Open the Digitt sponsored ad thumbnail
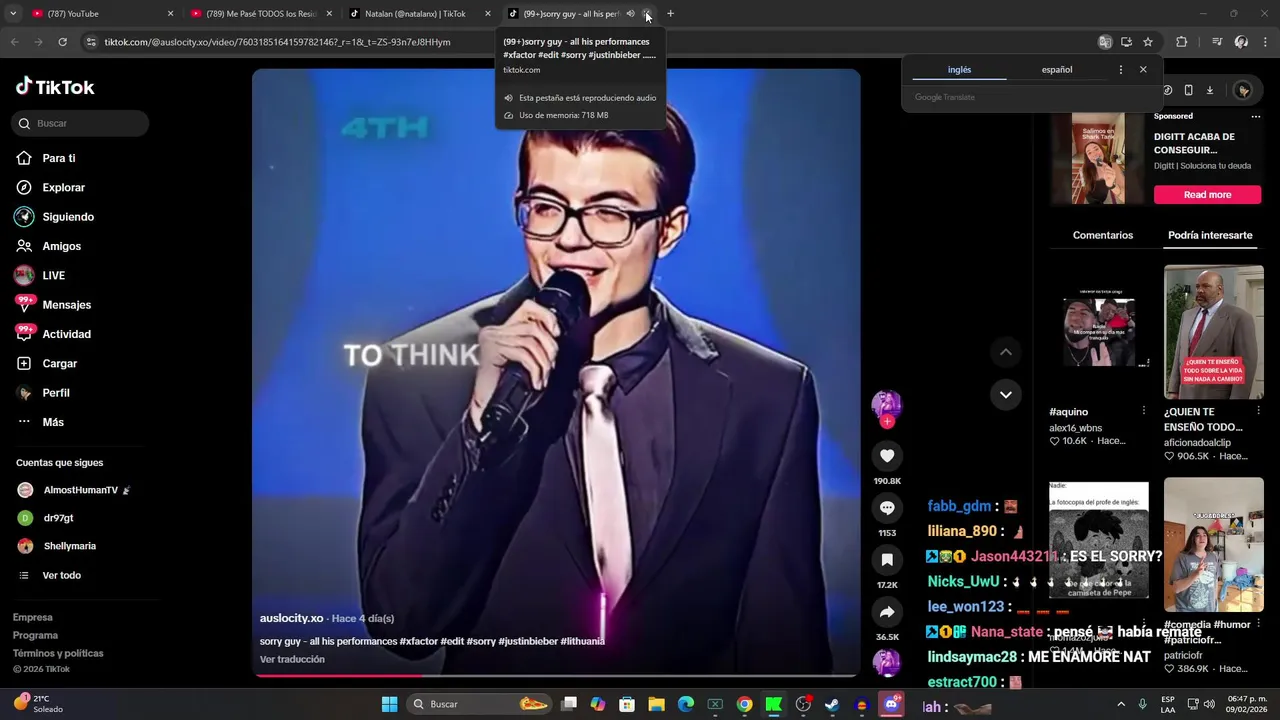 (1098, 158)
